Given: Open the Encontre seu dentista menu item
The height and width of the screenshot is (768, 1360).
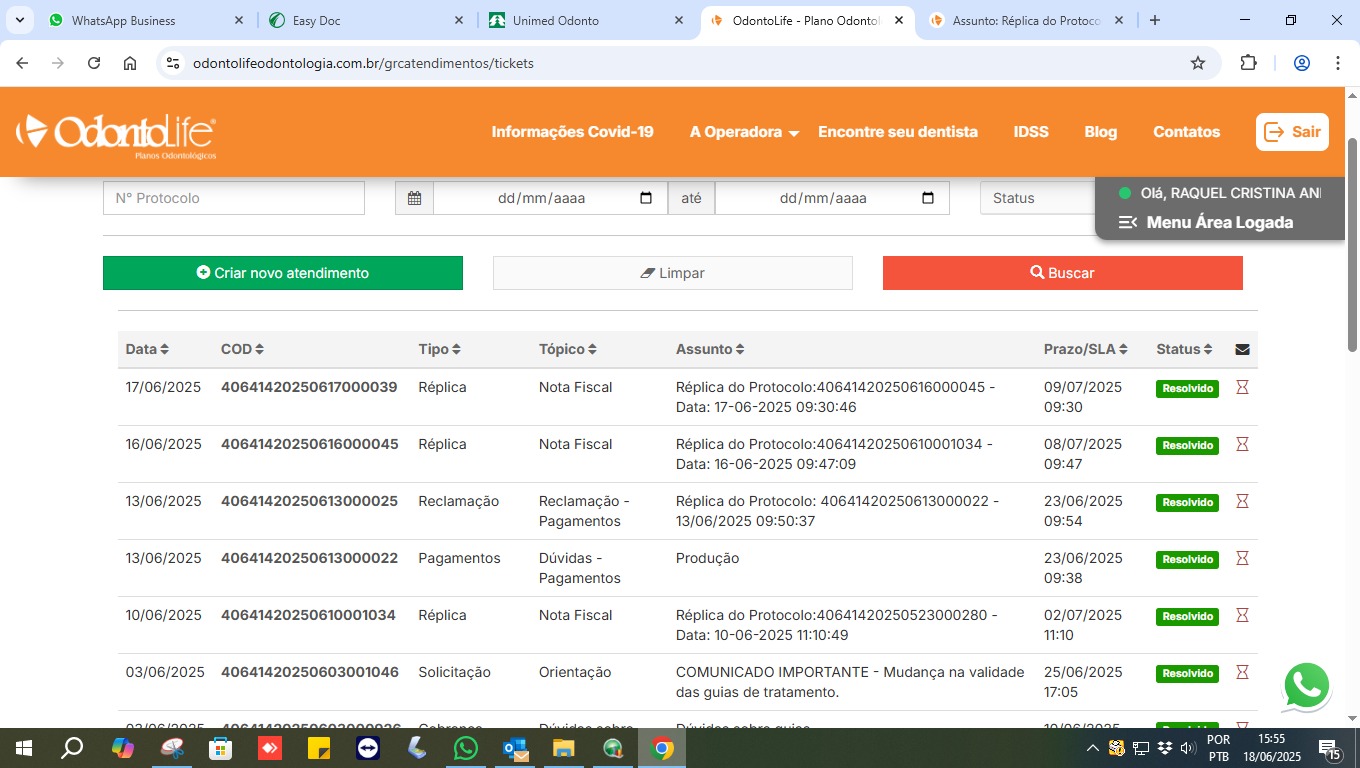Looking at the screenshot, I should pos(897,132).
